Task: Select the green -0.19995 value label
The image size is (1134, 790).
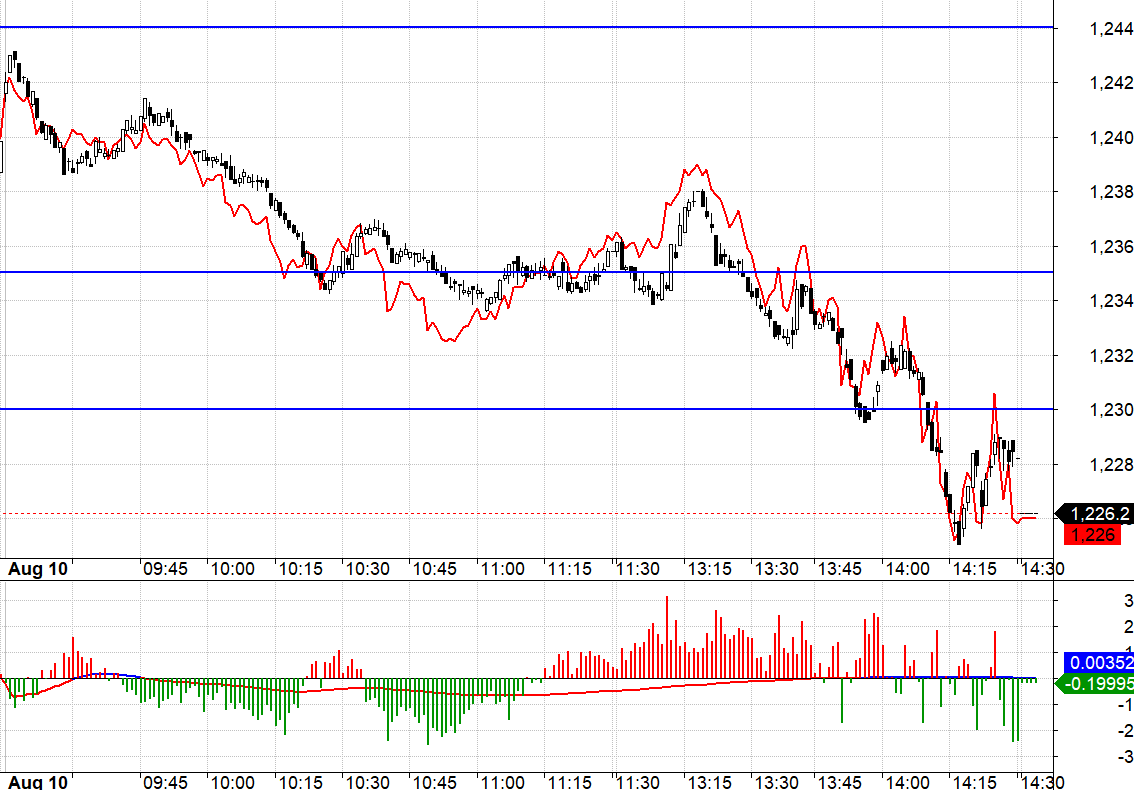Action: [x=1097, y=684]
